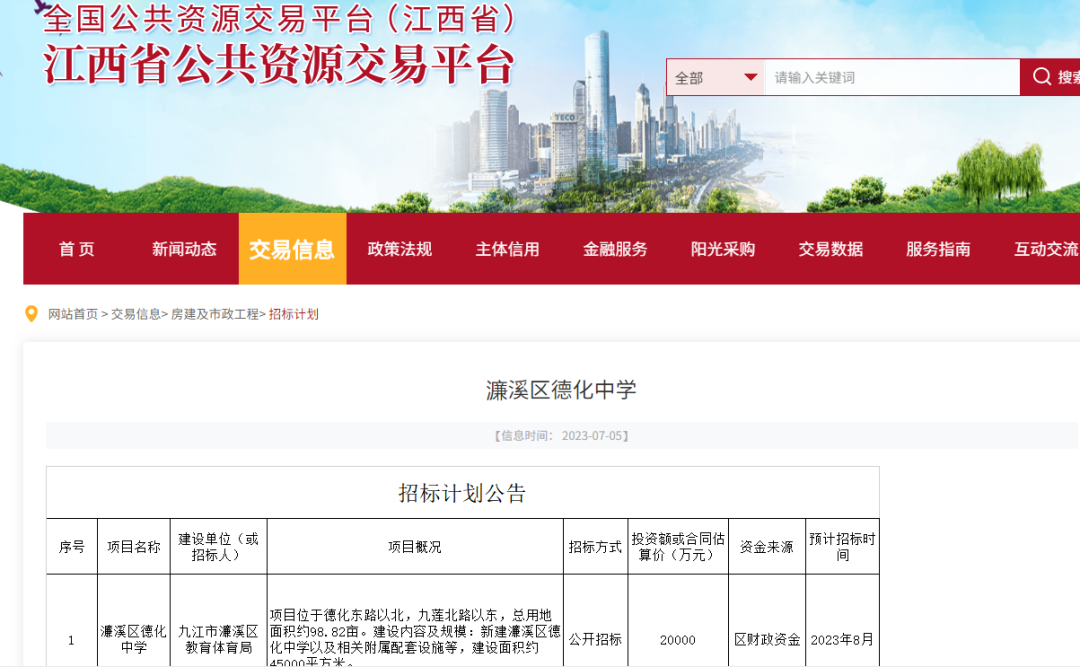1080x667 pixels.
Task: Open the 服务指南 menu item
Action: click(x=938, y=249)
